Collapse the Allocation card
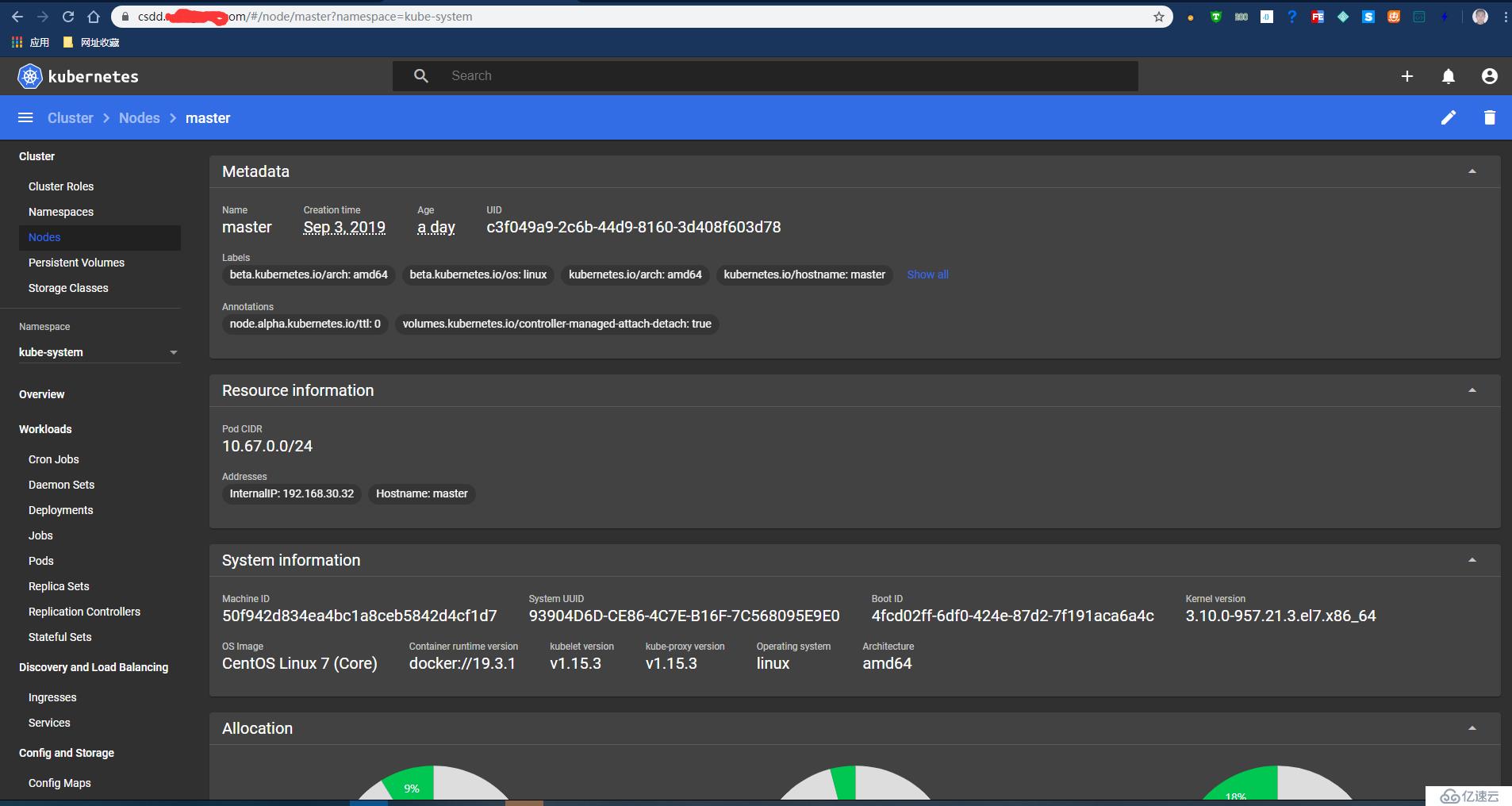 [1472, 728]
